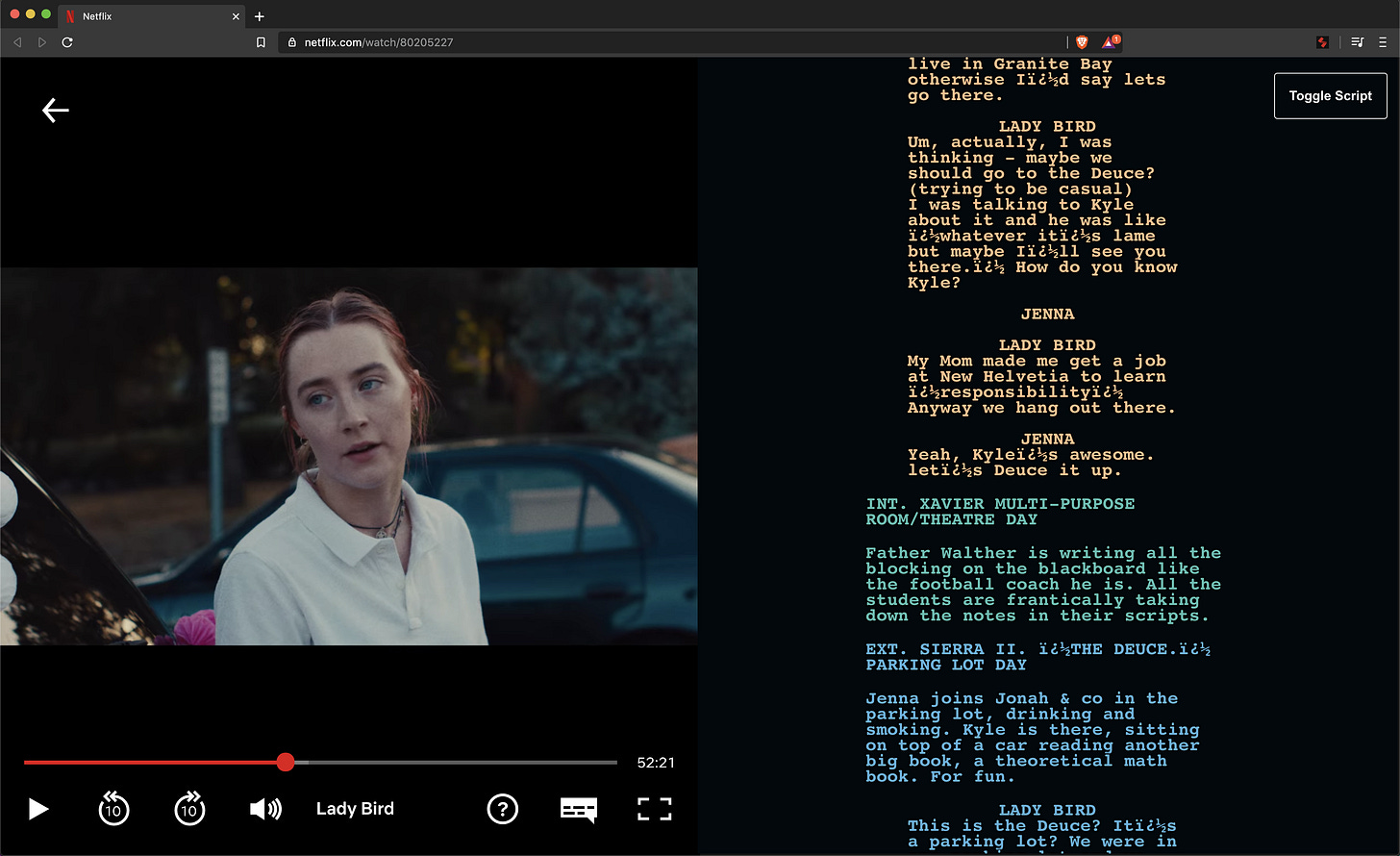Open the media playlist toolbar icon

coord(1358,42)
